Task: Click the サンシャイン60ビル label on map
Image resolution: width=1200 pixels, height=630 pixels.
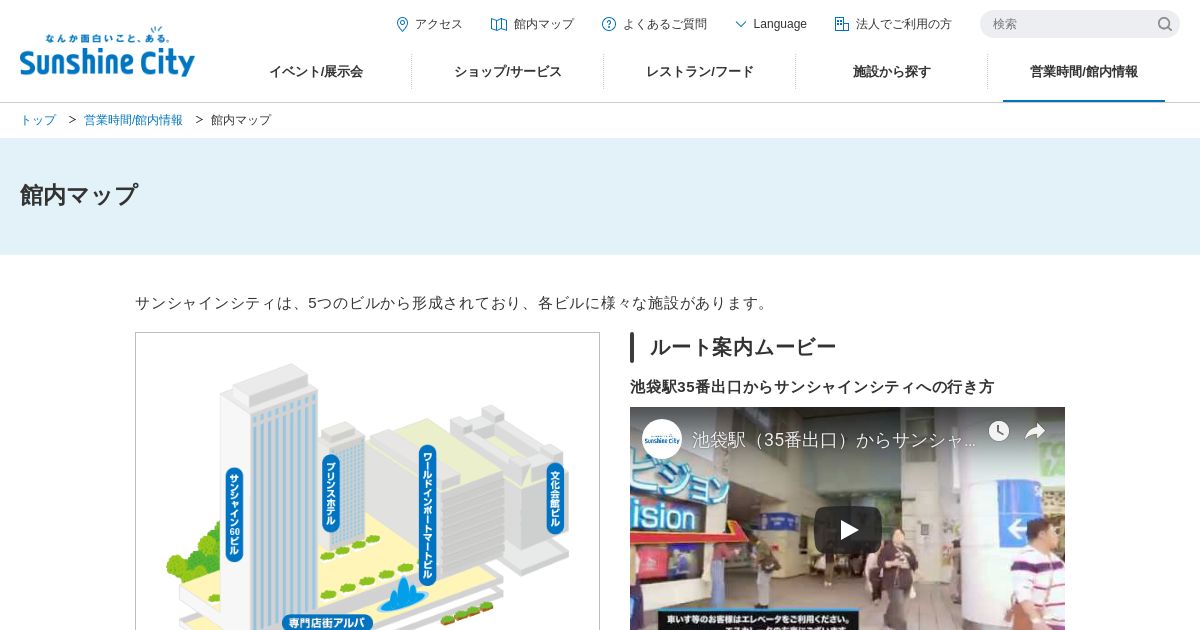Action: pyautogui.click(x=234, y=515)
